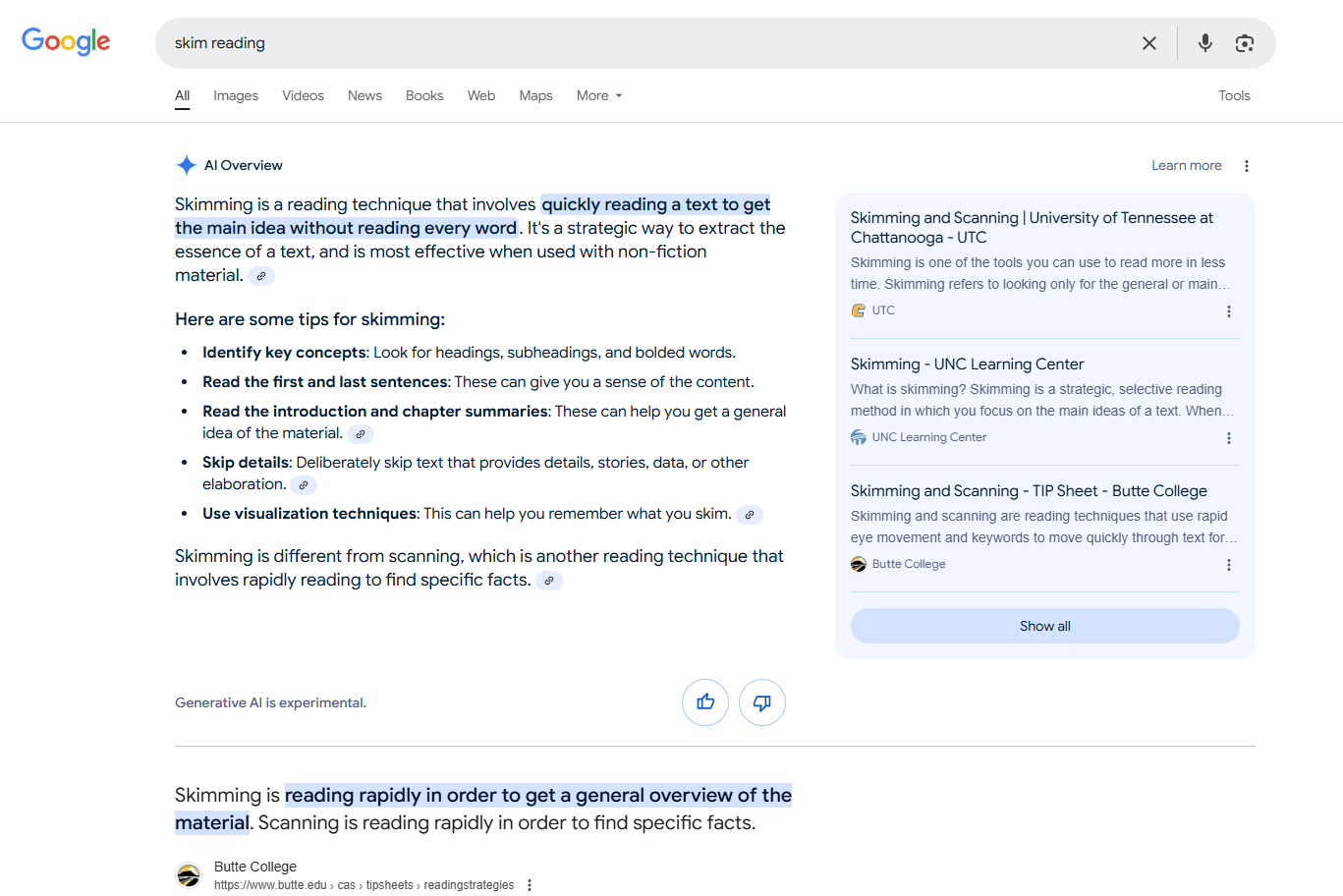
Task: Click the 'Skip details' bullet text
Action: pos(476,474)
